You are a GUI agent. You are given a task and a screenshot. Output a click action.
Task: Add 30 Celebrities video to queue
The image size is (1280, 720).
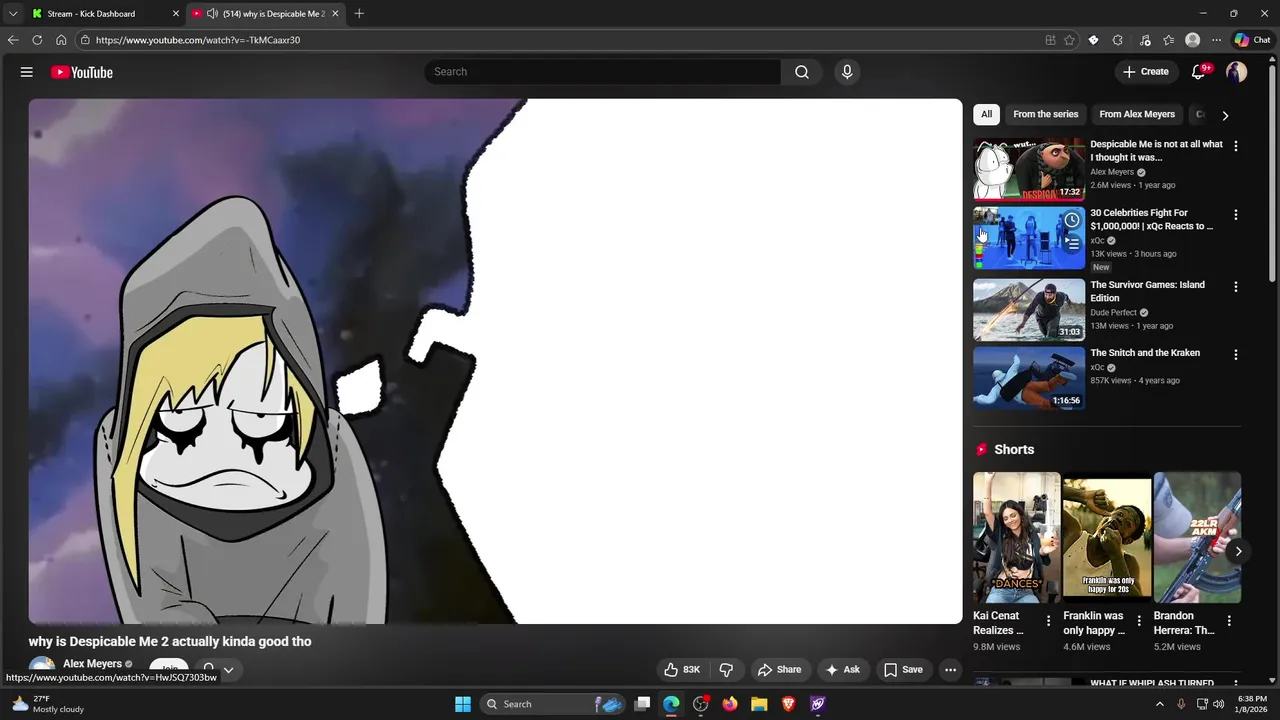pyautogui.click(x=1072, y=243)
